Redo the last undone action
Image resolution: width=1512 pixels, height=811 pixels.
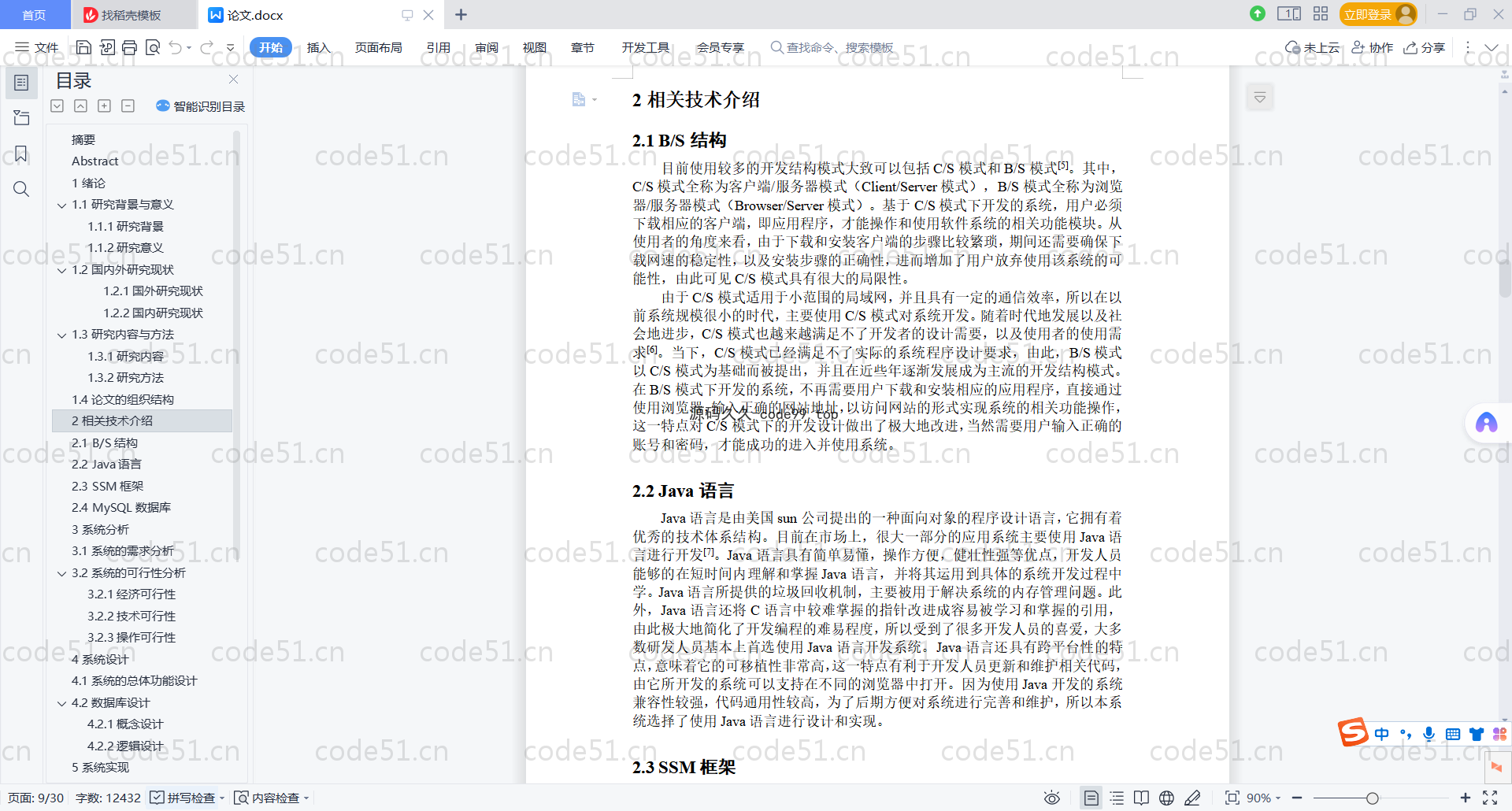click(x=206, y=47)
